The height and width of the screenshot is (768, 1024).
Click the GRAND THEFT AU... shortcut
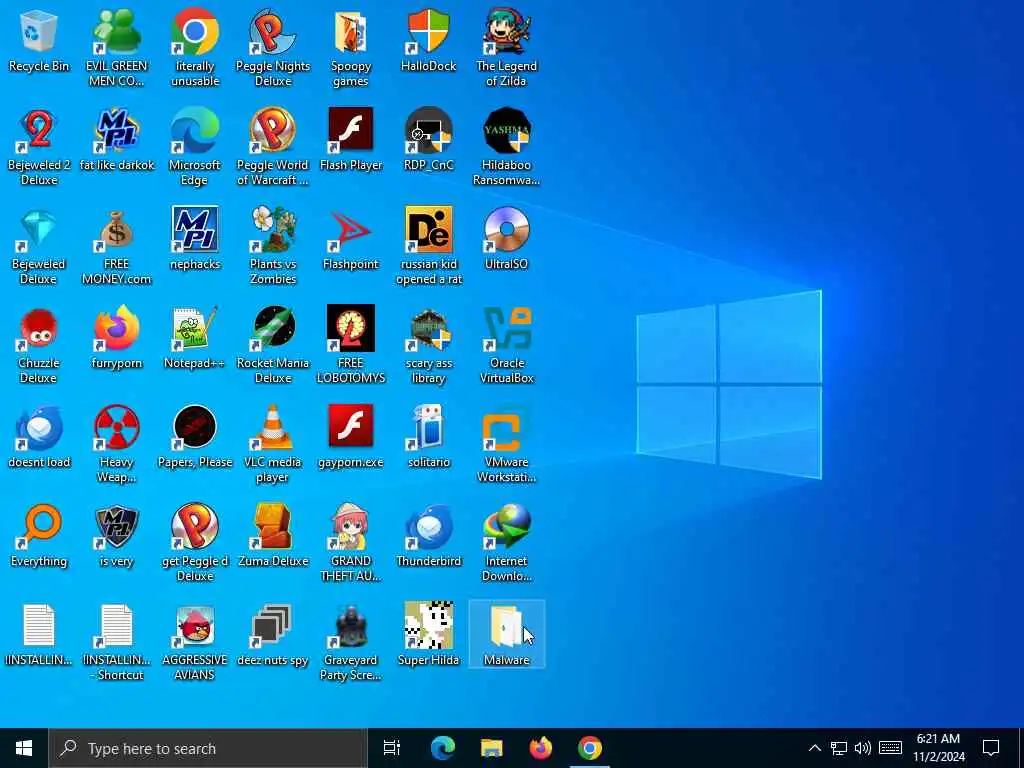(351, 544)
